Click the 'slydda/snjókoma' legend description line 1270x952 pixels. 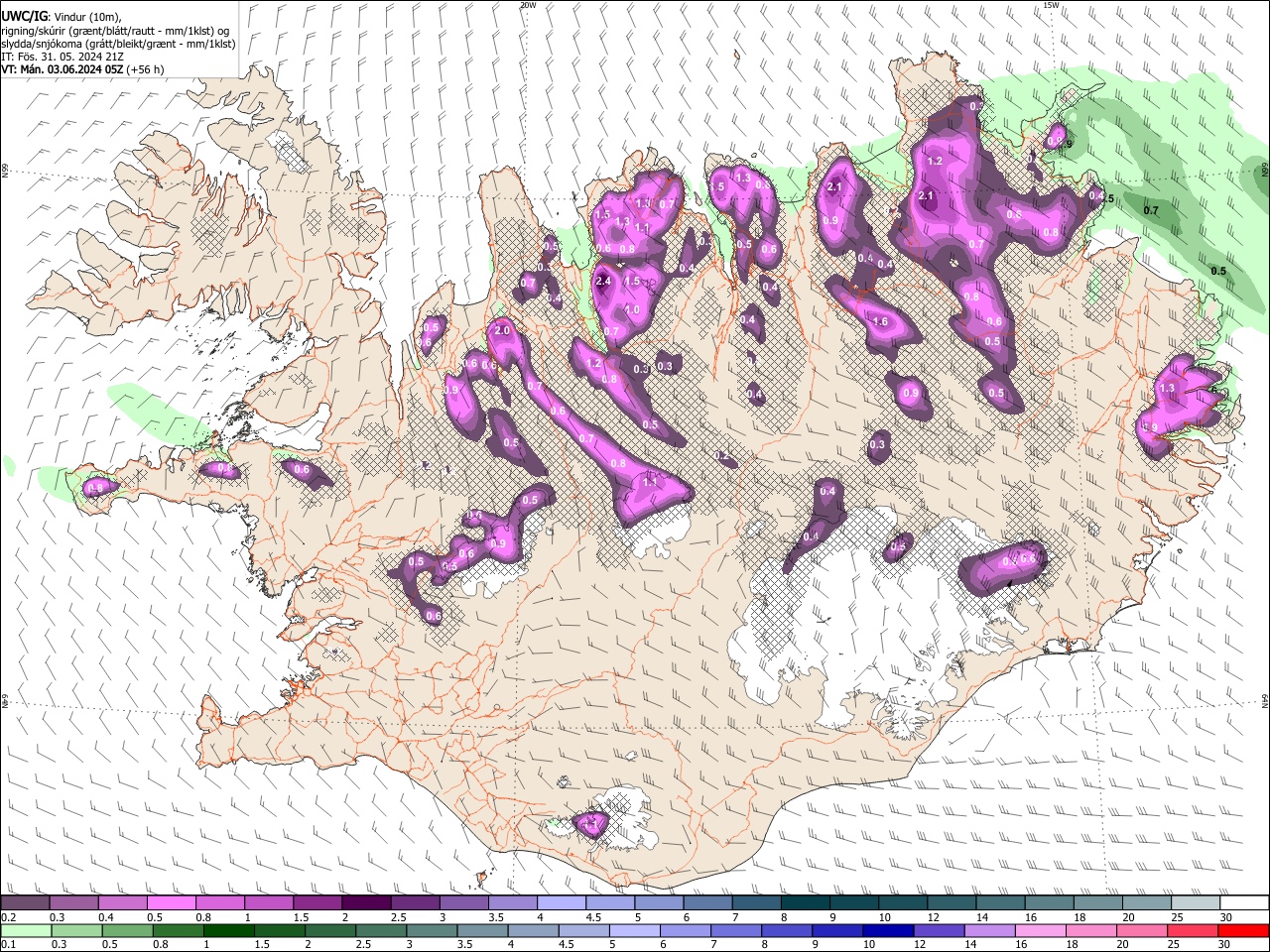coord(118,44)
